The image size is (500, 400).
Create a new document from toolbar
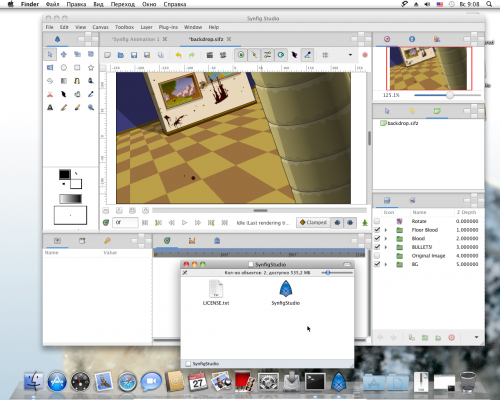tap(107, 55)
